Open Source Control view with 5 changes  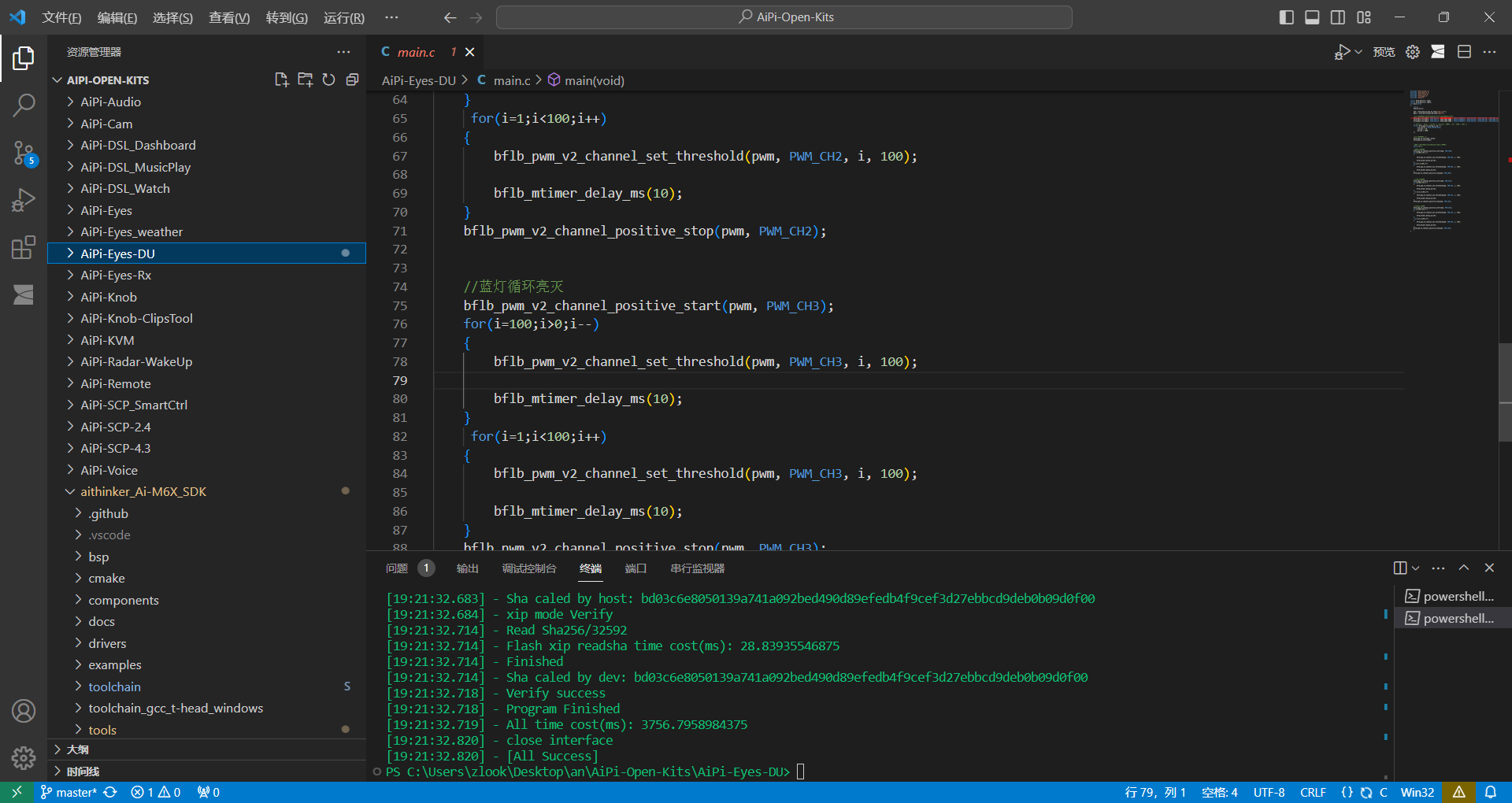point(24,153)
